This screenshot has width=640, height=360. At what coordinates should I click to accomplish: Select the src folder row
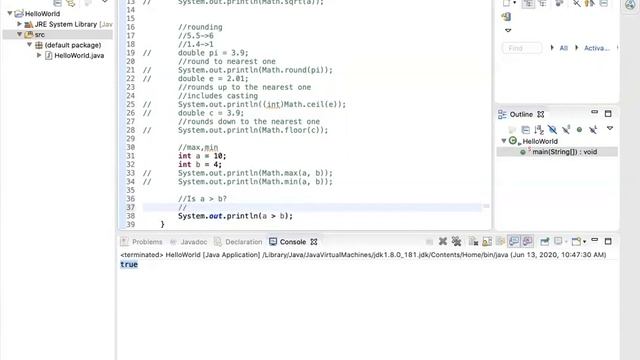[58, 35]
